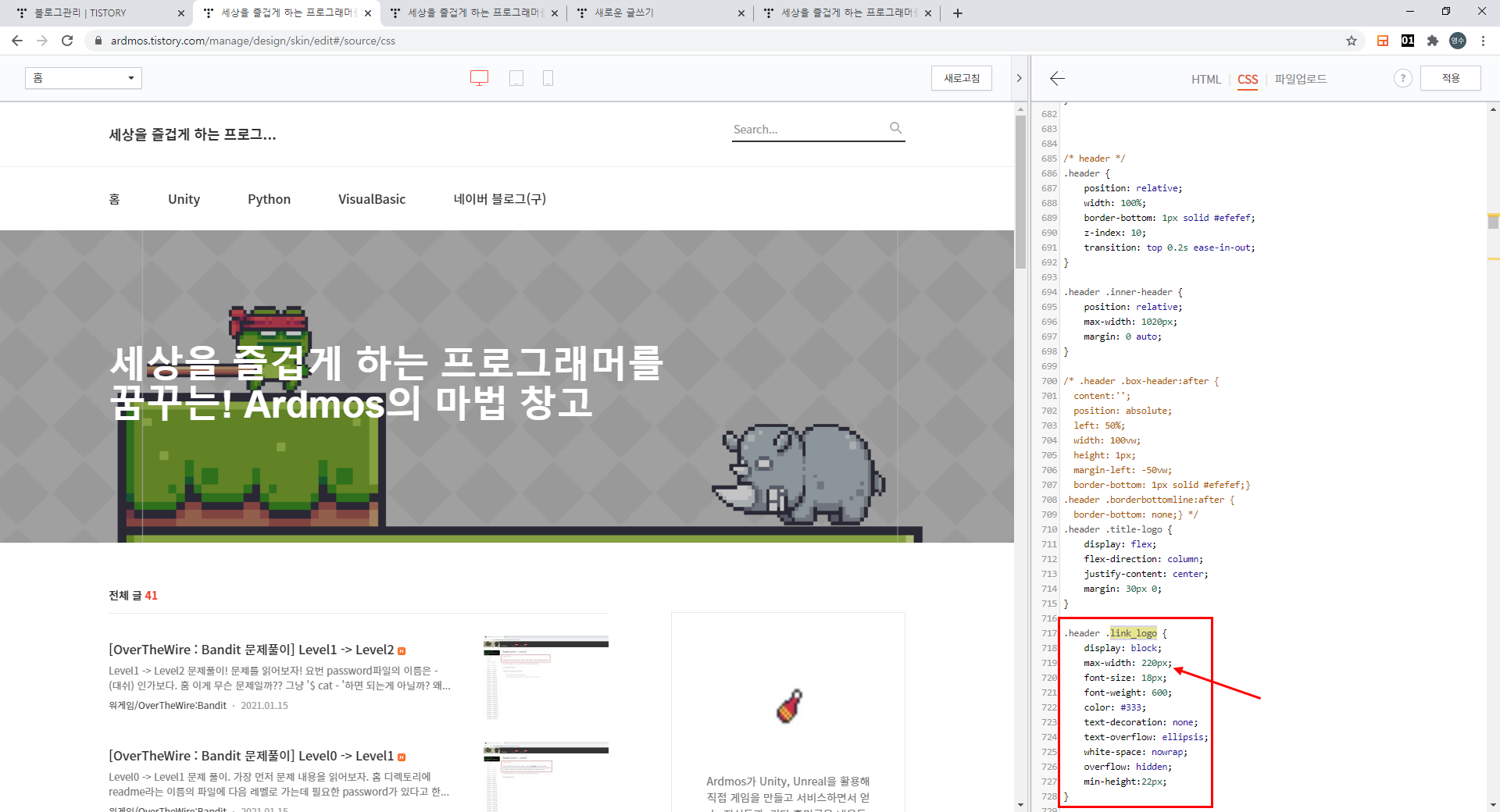
Task: Close the 블로그관리 TISTORY tab
Action: 181,13
